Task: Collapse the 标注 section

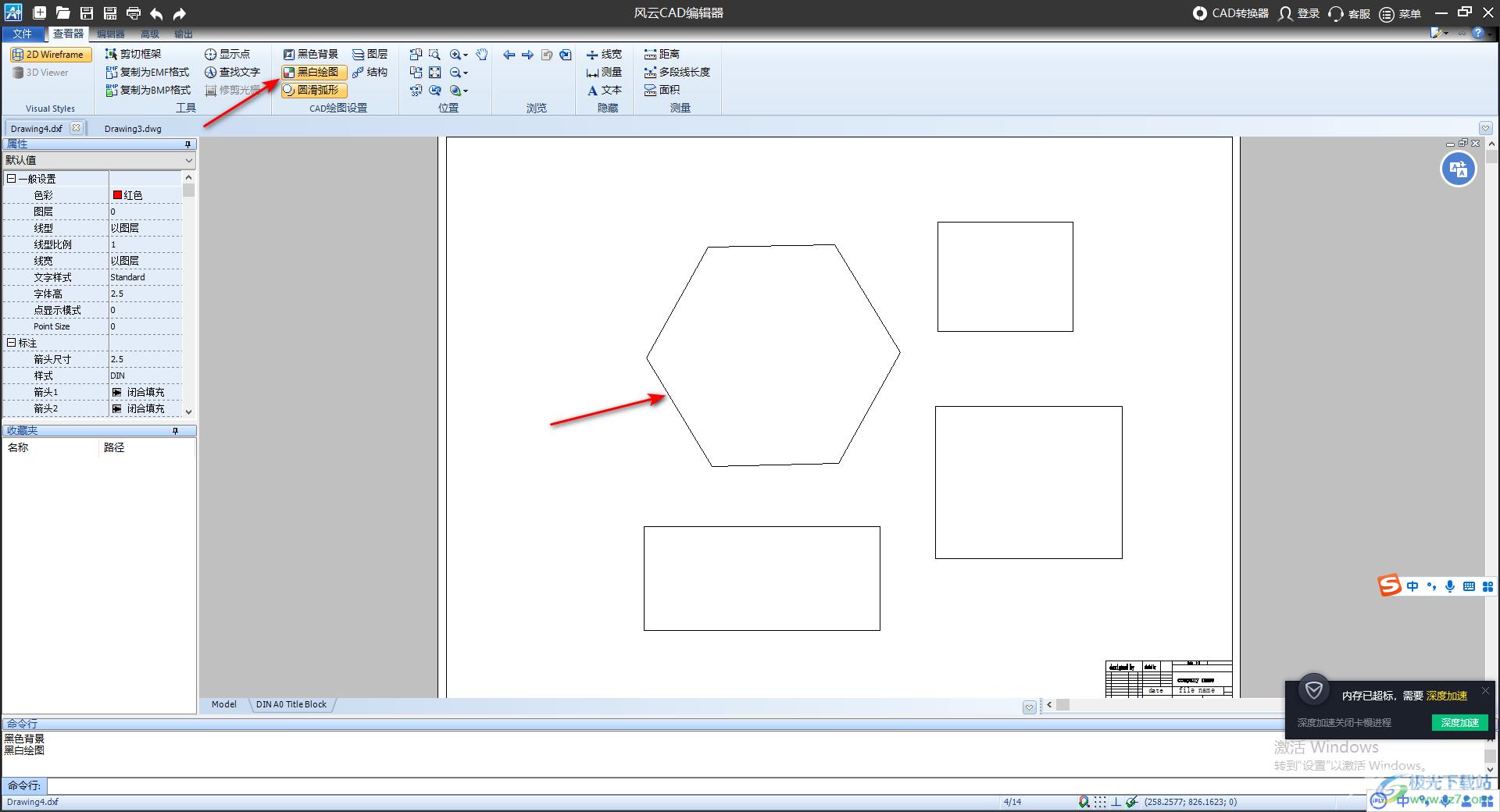Action: (11, 343)
